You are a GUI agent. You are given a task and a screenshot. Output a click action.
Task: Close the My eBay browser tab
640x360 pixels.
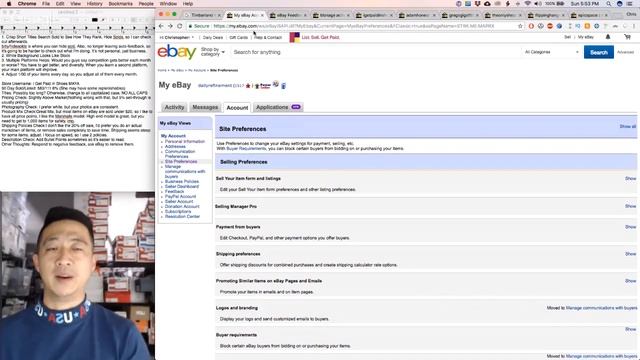pos(262,15)
